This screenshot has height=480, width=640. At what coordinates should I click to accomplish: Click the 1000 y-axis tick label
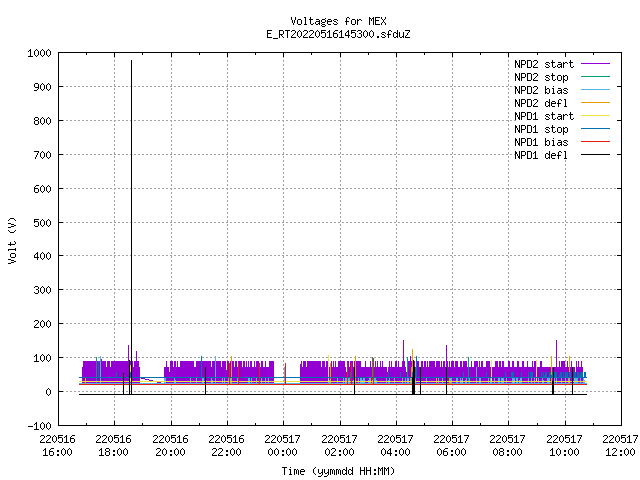pos(40,53)
